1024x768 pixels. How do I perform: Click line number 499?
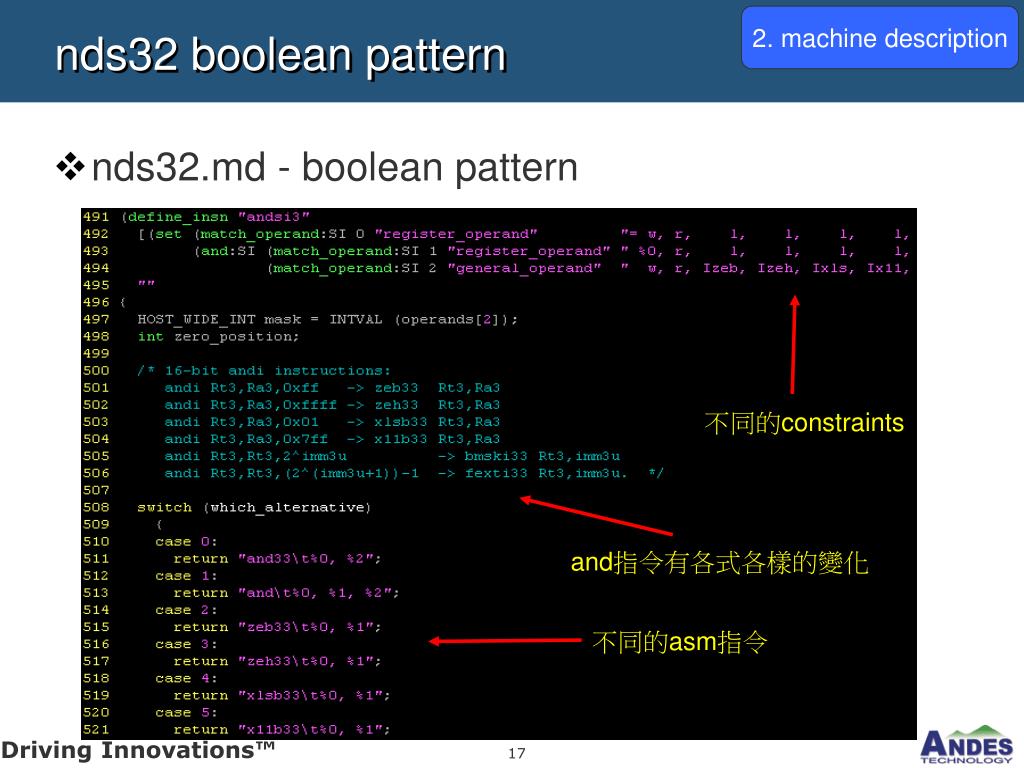click(96, 353)
